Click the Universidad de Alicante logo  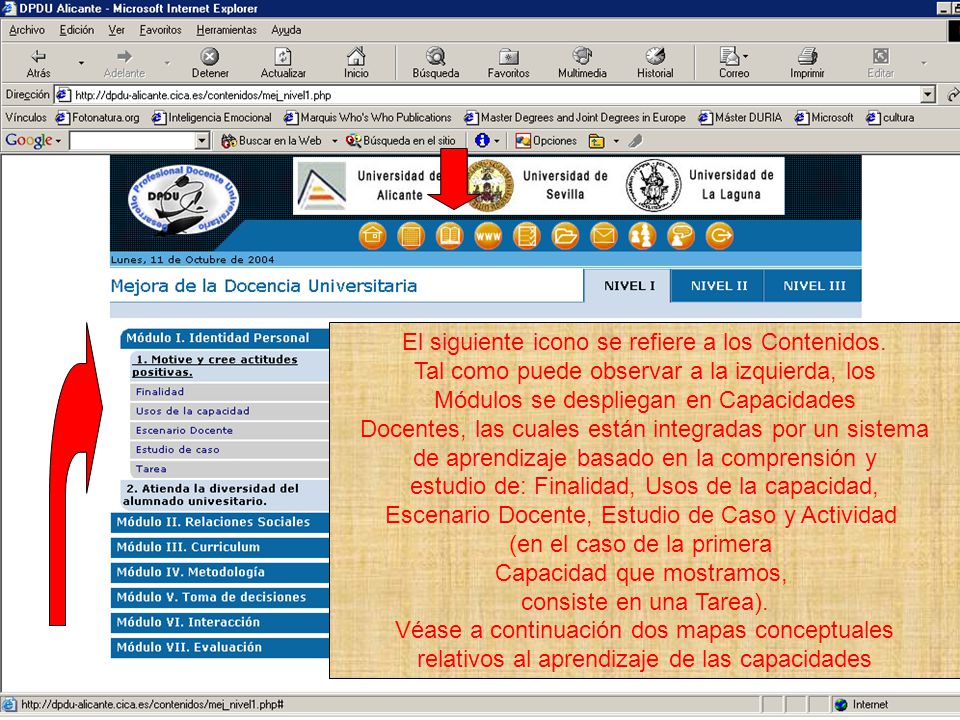pos(321,186)
